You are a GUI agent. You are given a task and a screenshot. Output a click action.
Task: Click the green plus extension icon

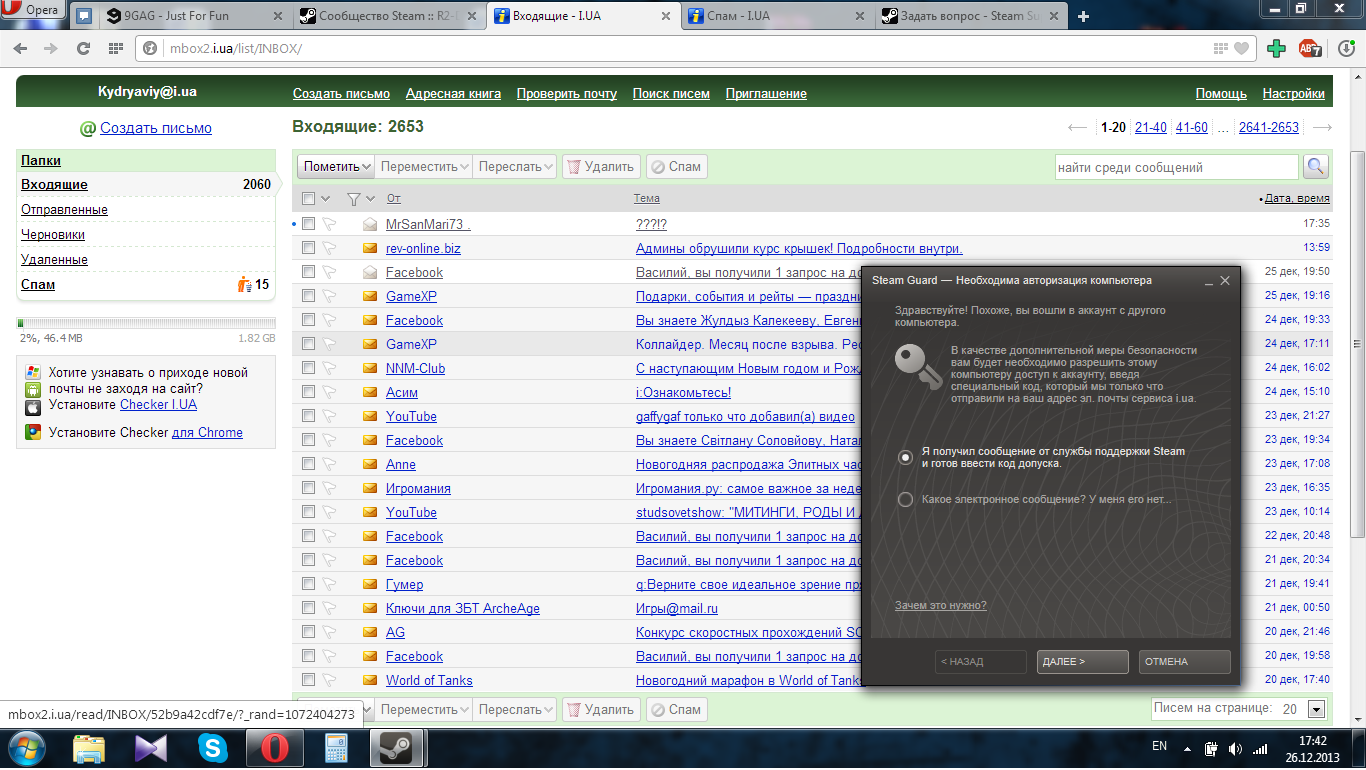[1276, 48]
